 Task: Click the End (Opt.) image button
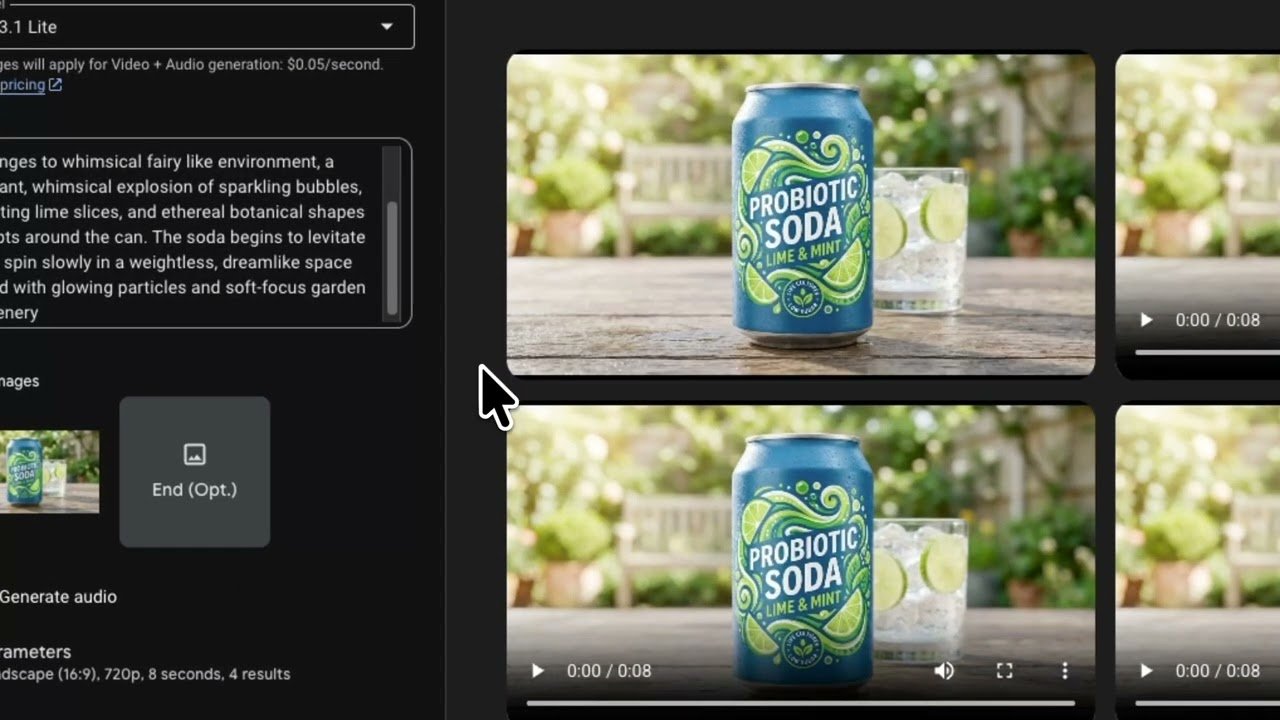194,472
